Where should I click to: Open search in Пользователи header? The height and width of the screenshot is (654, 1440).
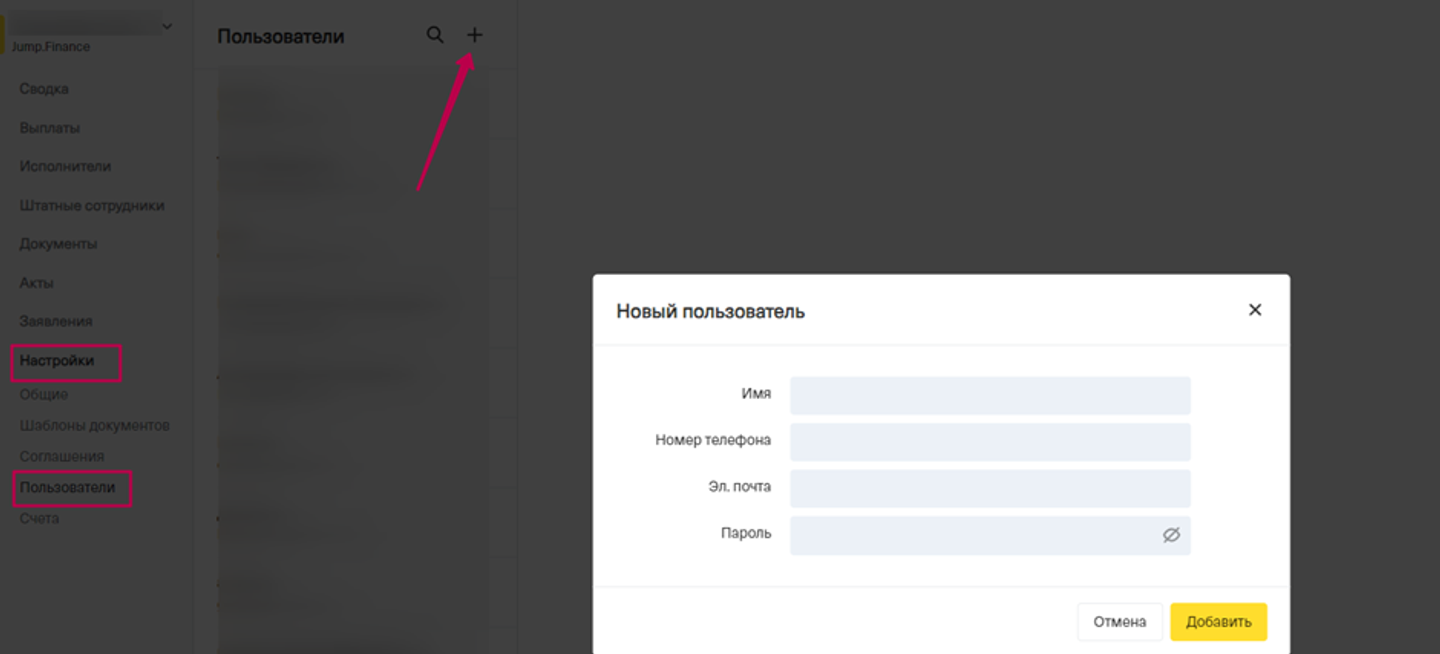click(x=435, y=35)
